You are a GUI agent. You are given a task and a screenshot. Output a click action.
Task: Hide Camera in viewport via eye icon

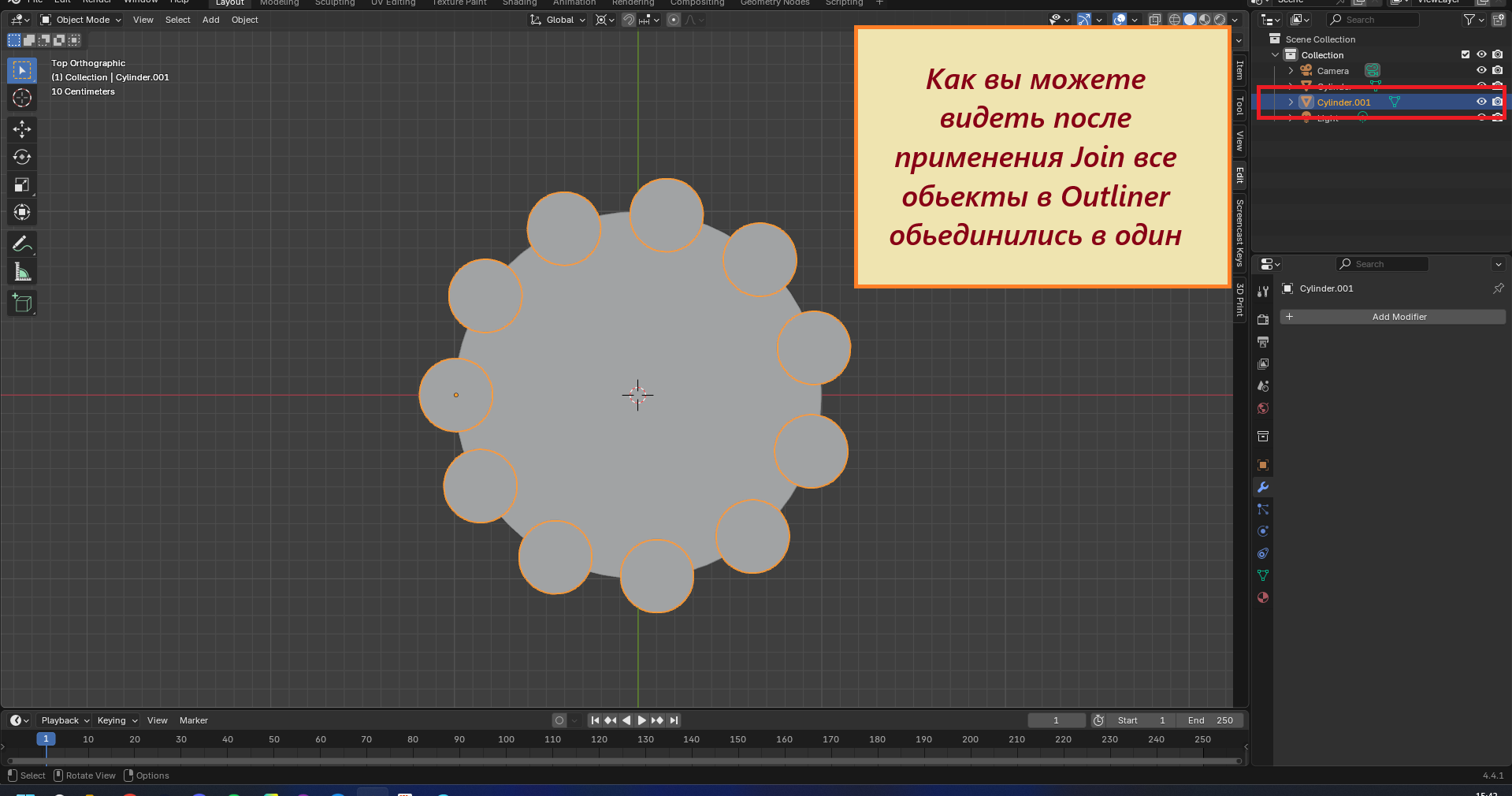tap(1481, 70)
